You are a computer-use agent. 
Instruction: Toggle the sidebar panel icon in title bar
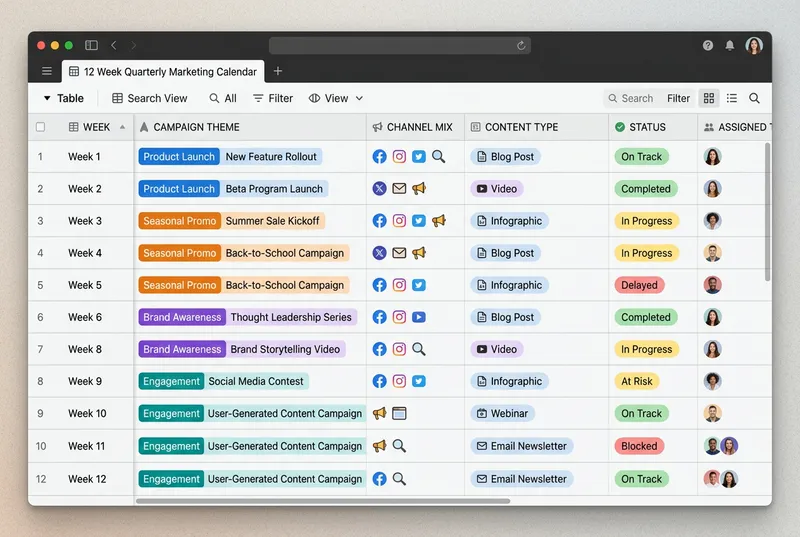coord(91,45)
